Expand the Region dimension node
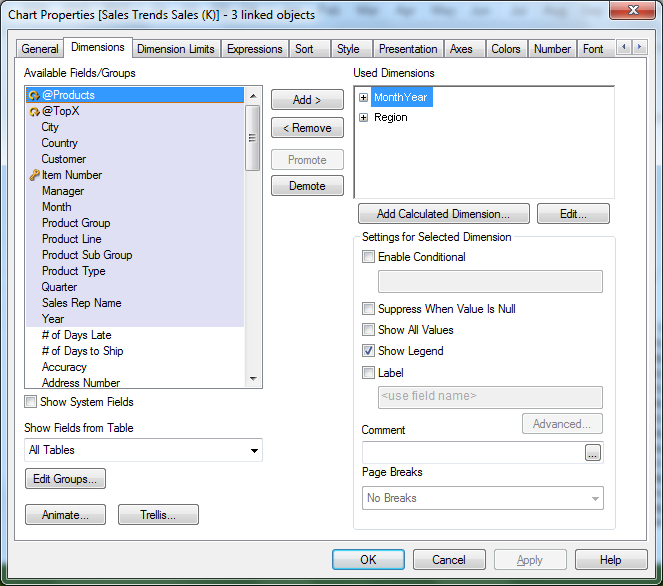Screen dimensions: 663x586 [x=363, y=118]
